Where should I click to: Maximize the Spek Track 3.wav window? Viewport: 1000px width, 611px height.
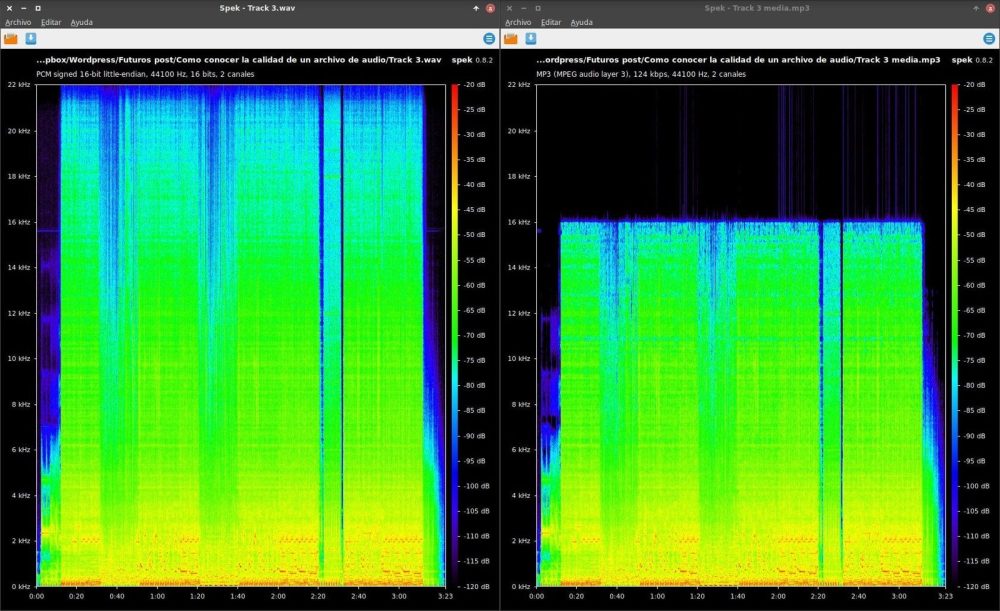pyautogui.click(x=37, y=8)
